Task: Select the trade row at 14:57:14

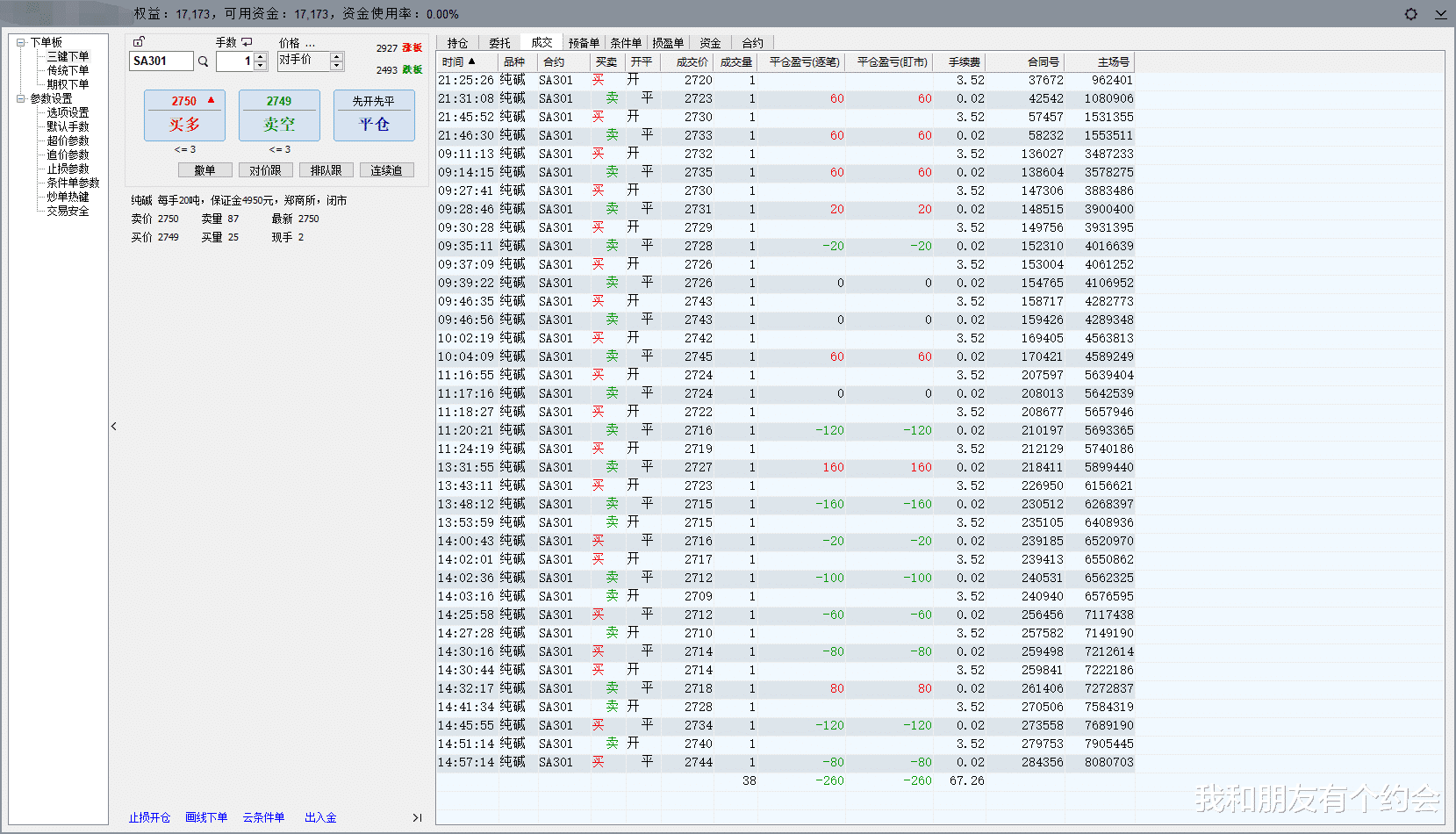Action: pyautogui.click(x=785, y=762)
